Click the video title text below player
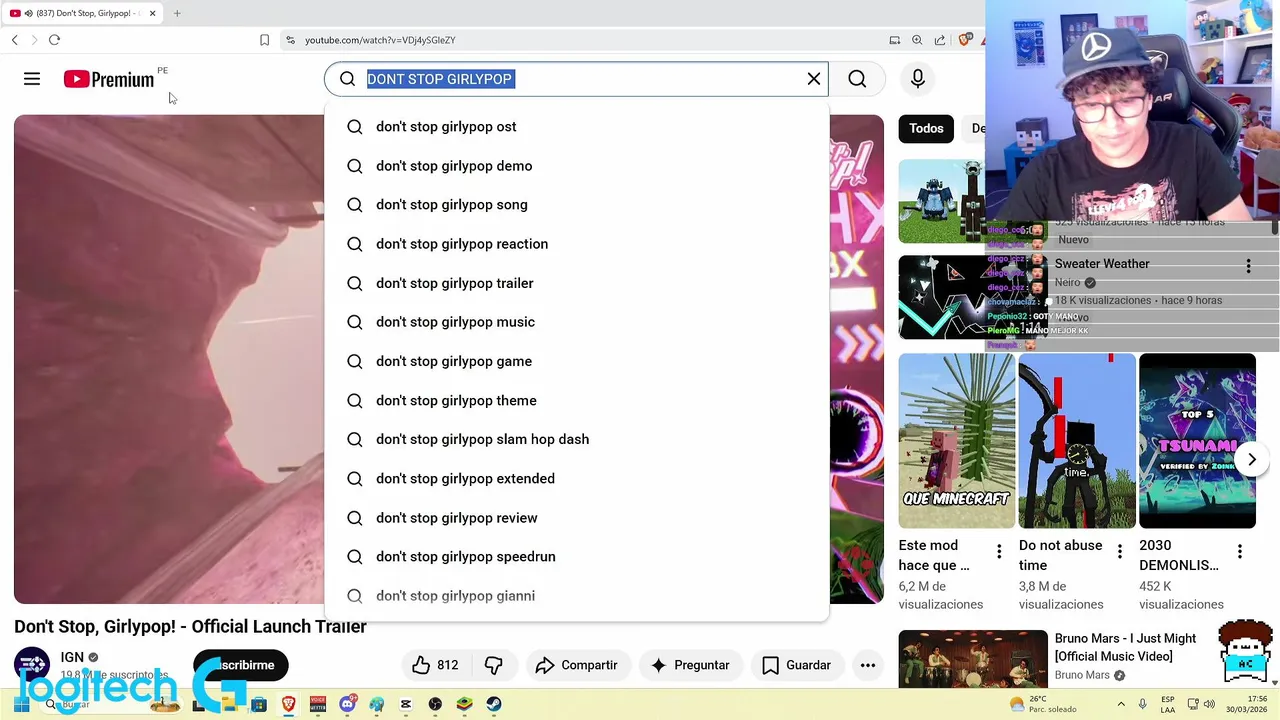The height and width of the screenshot is (720, 1280). 190,626
